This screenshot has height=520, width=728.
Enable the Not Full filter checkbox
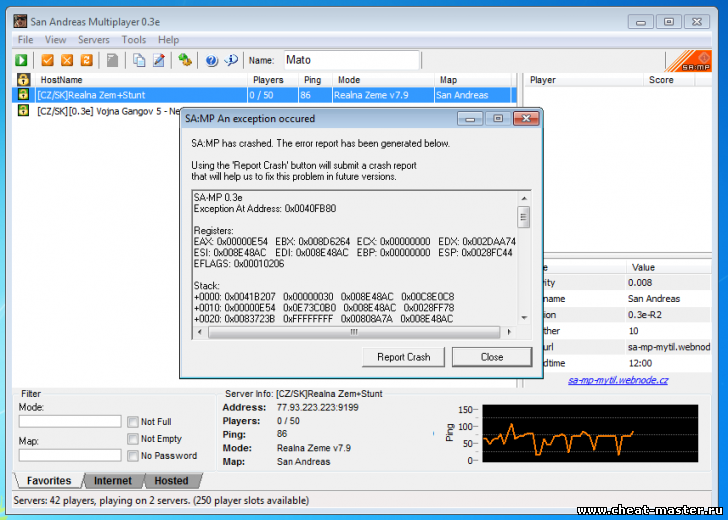pos(133,422)
